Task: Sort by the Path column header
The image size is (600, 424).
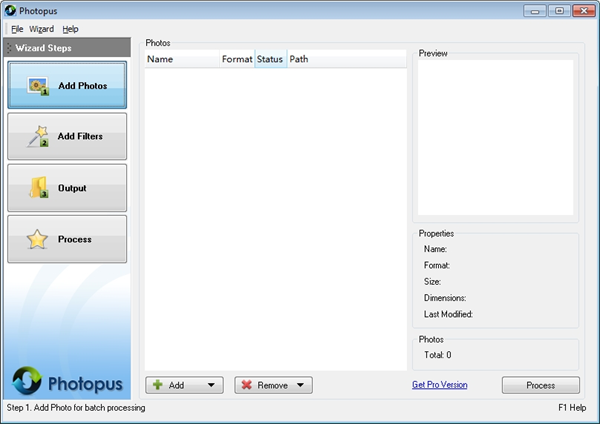Action: point(347,59)
